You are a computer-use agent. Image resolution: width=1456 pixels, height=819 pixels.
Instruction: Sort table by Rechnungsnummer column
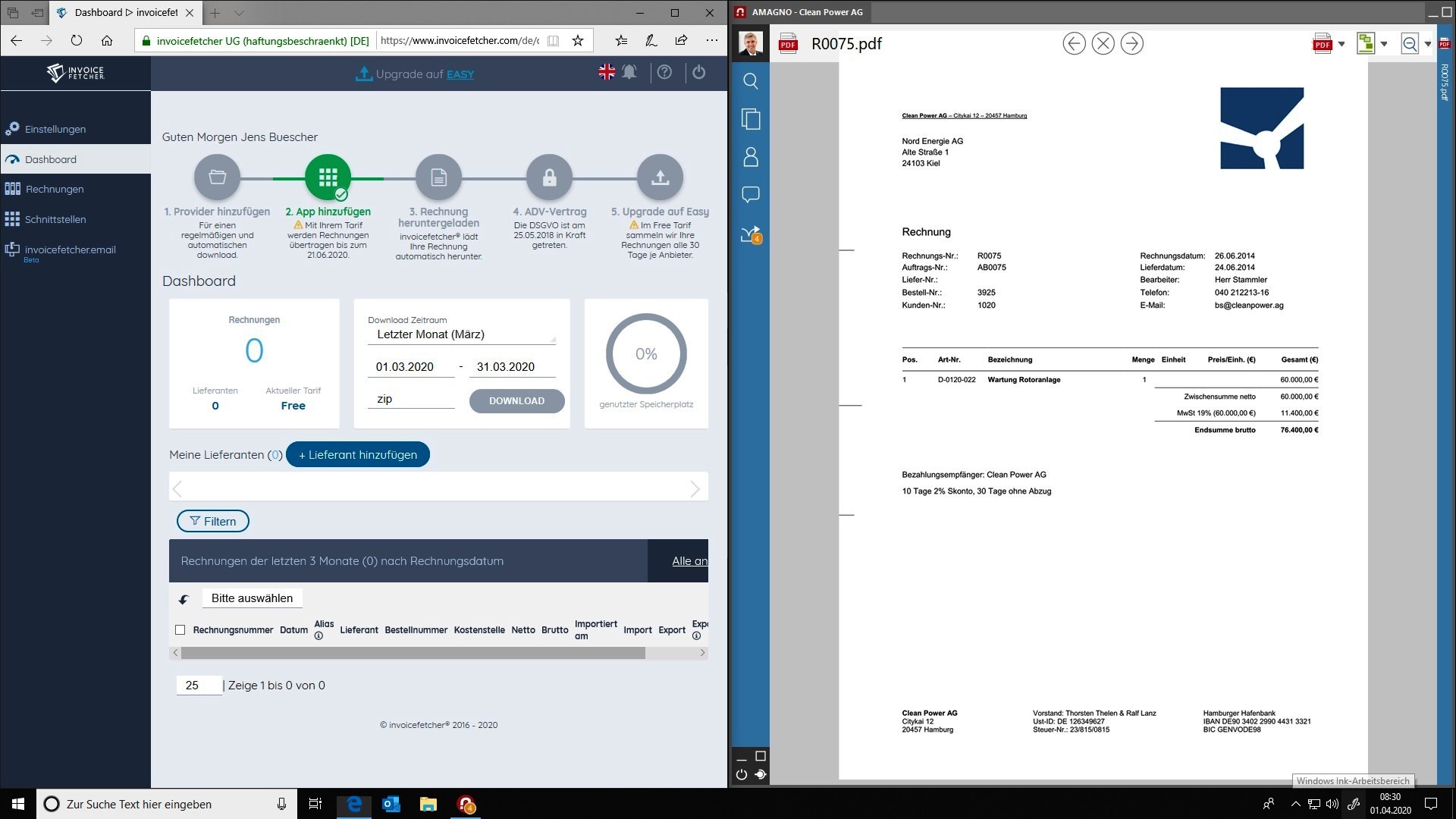[233, 630]
